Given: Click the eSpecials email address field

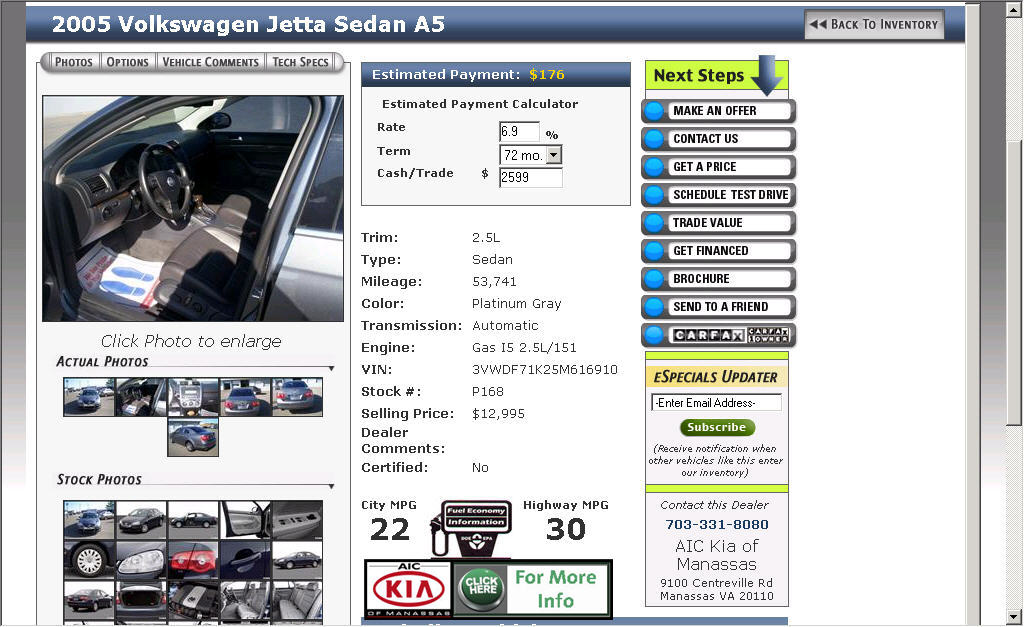Looking at the screenshot, I should pos(716,402).
